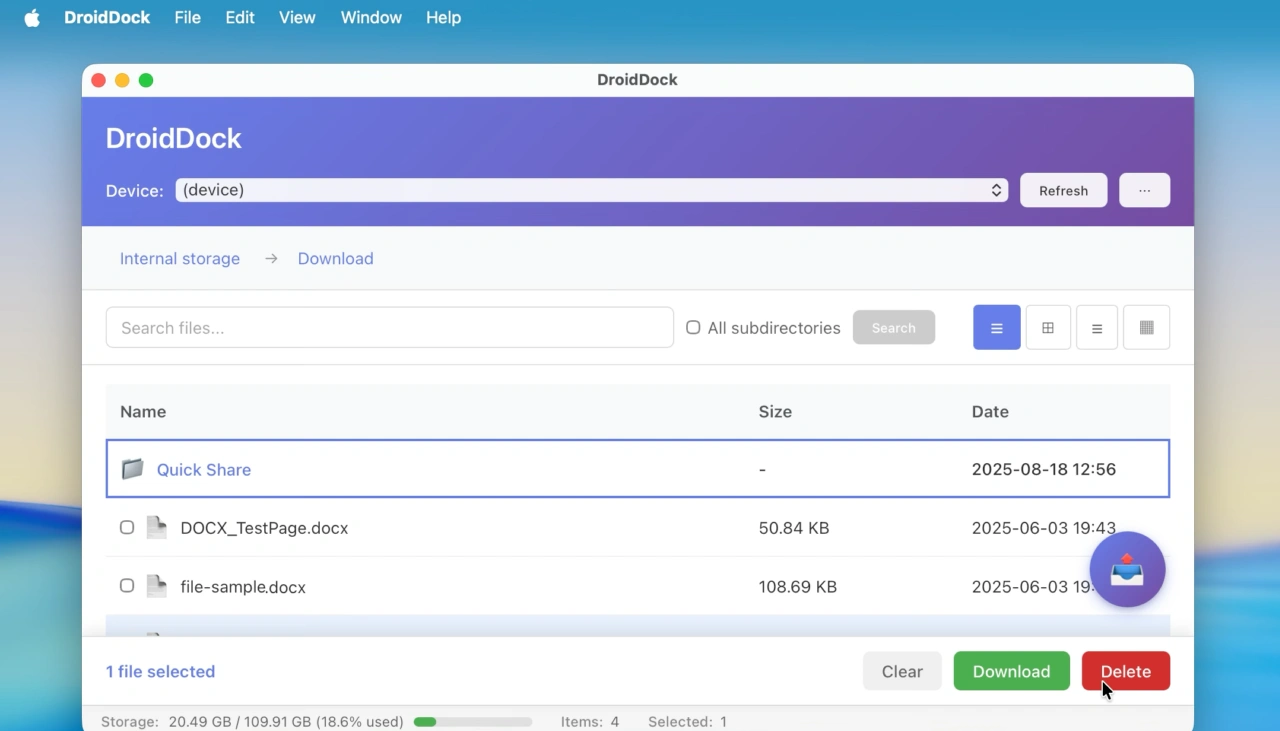
Task: Switch to the dense thumbnail grid view
Action: (x=1146, y=327)
